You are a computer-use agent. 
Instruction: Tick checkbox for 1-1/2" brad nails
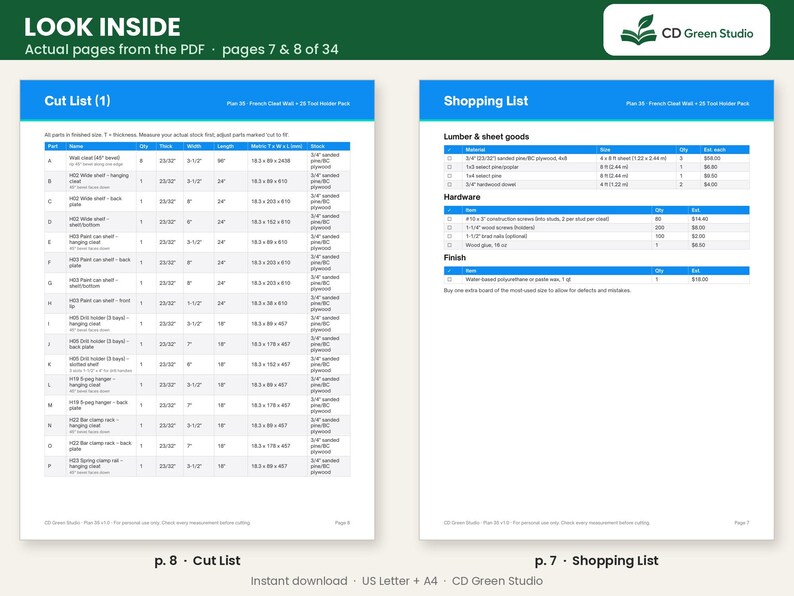tap(449, 236)
